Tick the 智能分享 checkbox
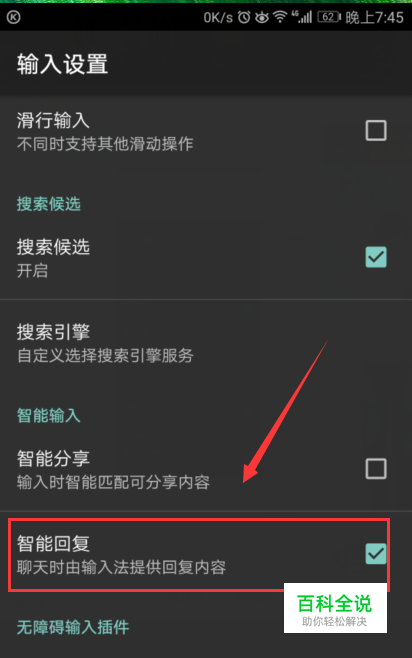The image size is (412, 658). 376,469
